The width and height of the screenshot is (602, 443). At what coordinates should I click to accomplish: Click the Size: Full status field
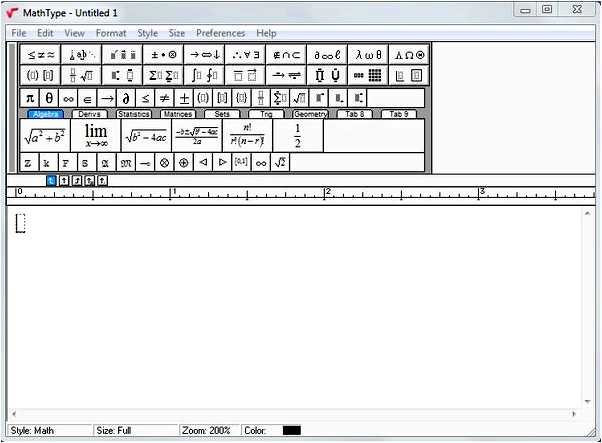136,430
